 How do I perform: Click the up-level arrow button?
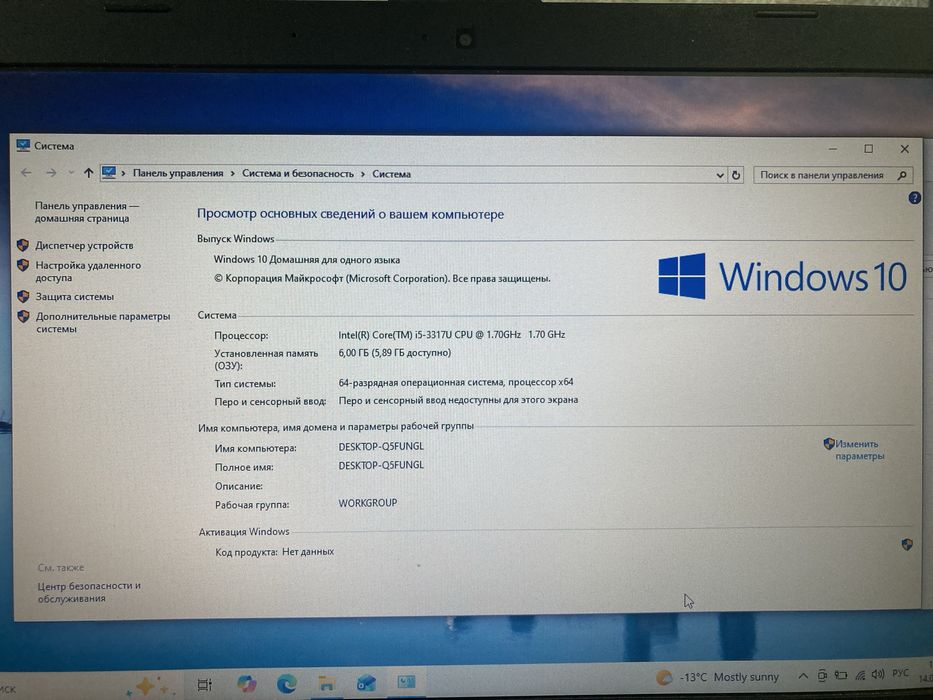point(89,173)
